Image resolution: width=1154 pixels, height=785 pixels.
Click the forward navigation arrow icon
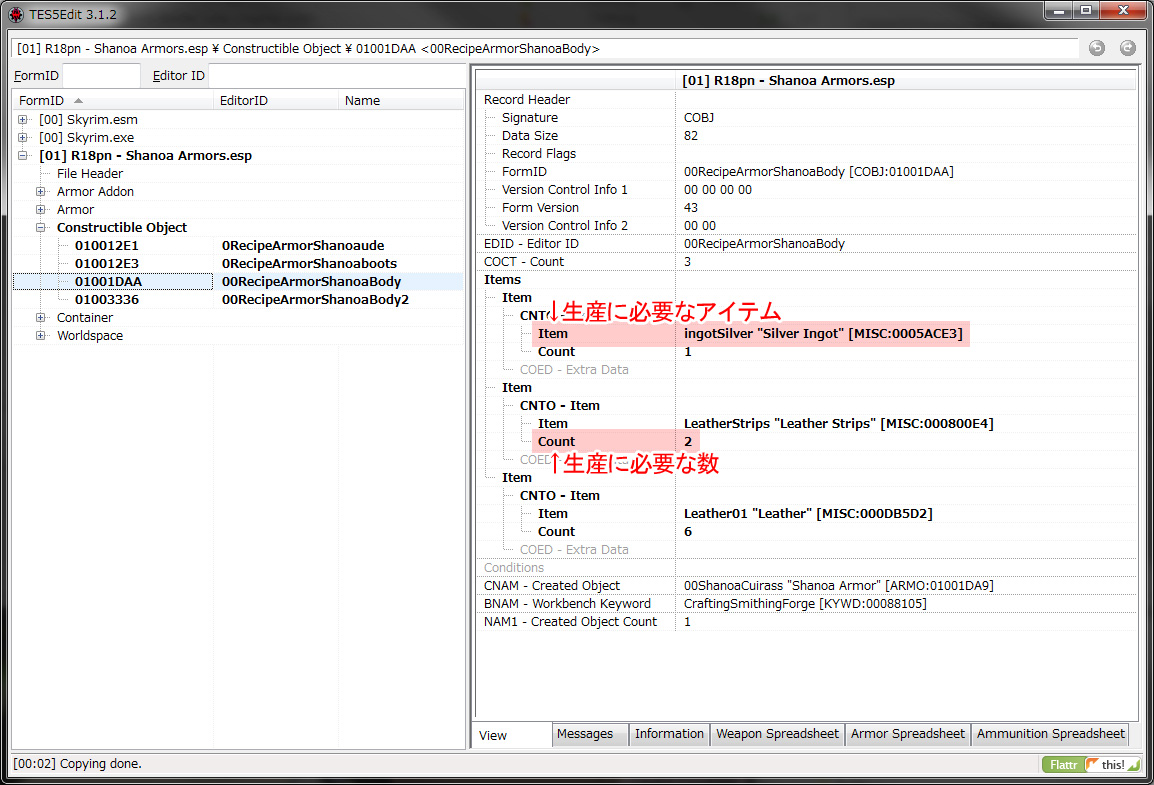[1128, 48]
